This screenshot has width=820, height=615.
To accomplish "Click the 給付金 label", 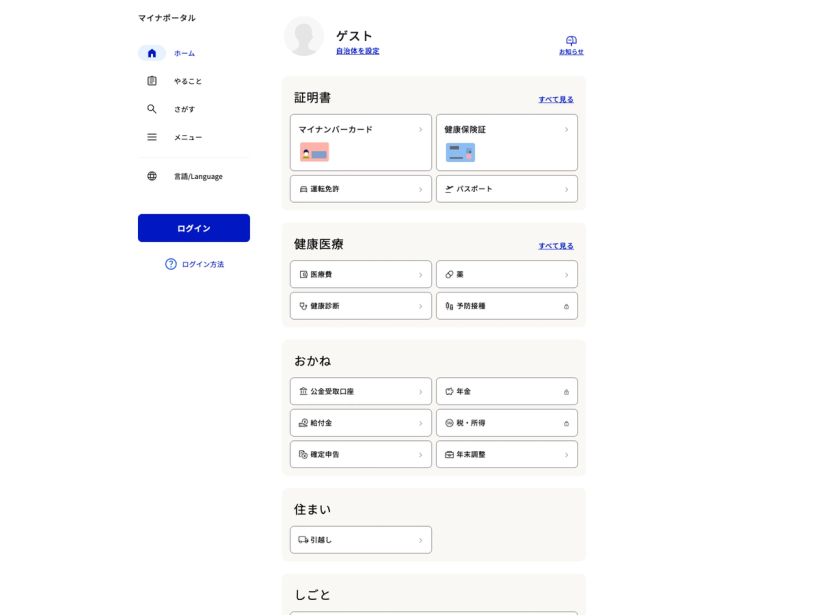I will pos(321,423).
